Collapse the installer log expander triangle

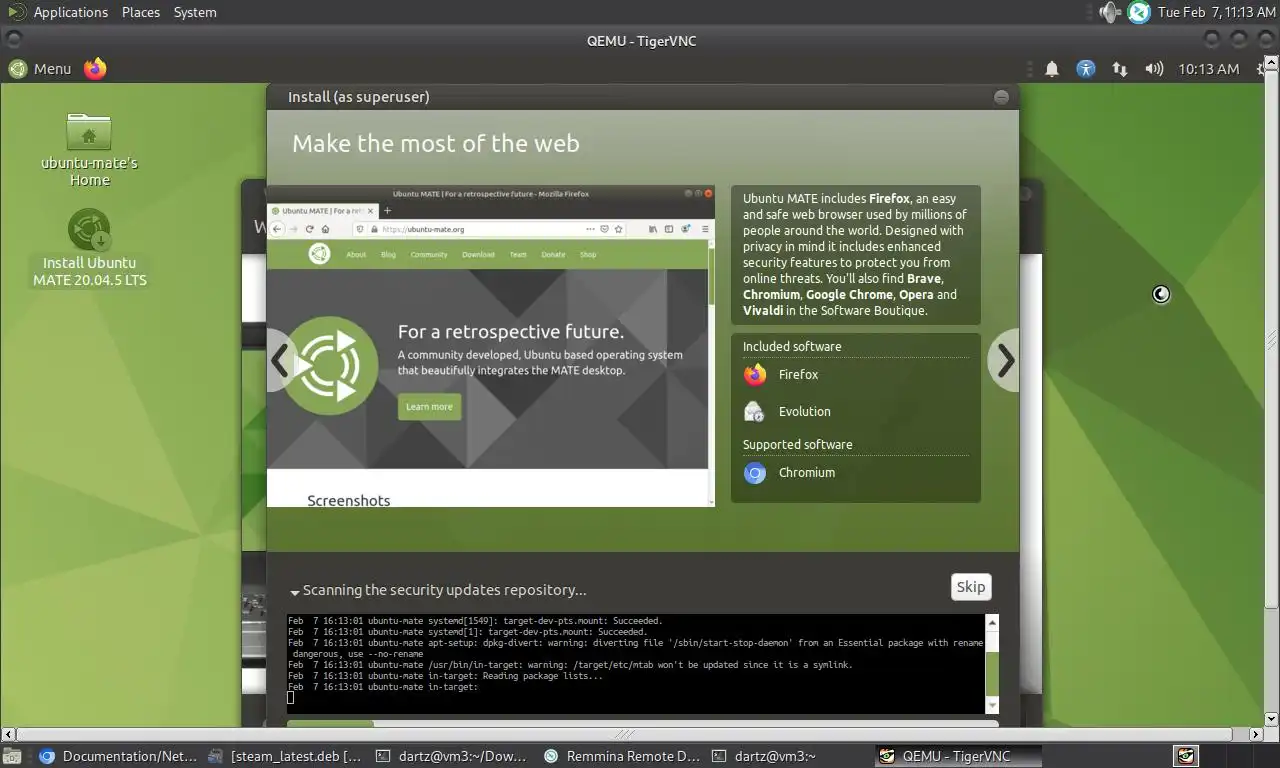tap(295, 592)
